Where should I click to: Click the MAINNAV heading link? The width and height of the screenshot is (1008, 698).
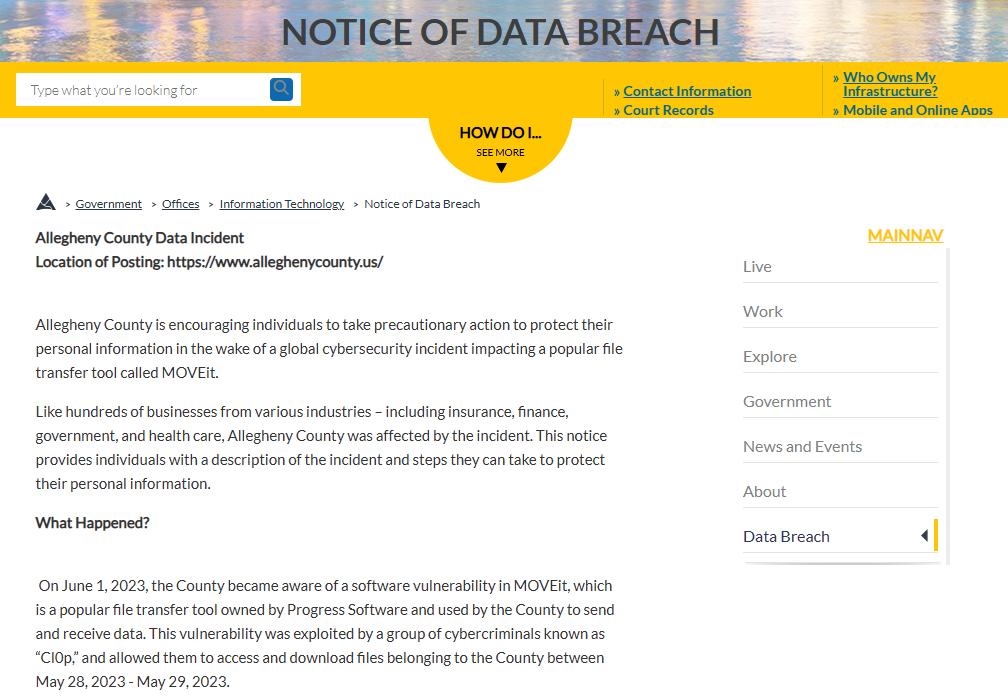pos(905,236)
